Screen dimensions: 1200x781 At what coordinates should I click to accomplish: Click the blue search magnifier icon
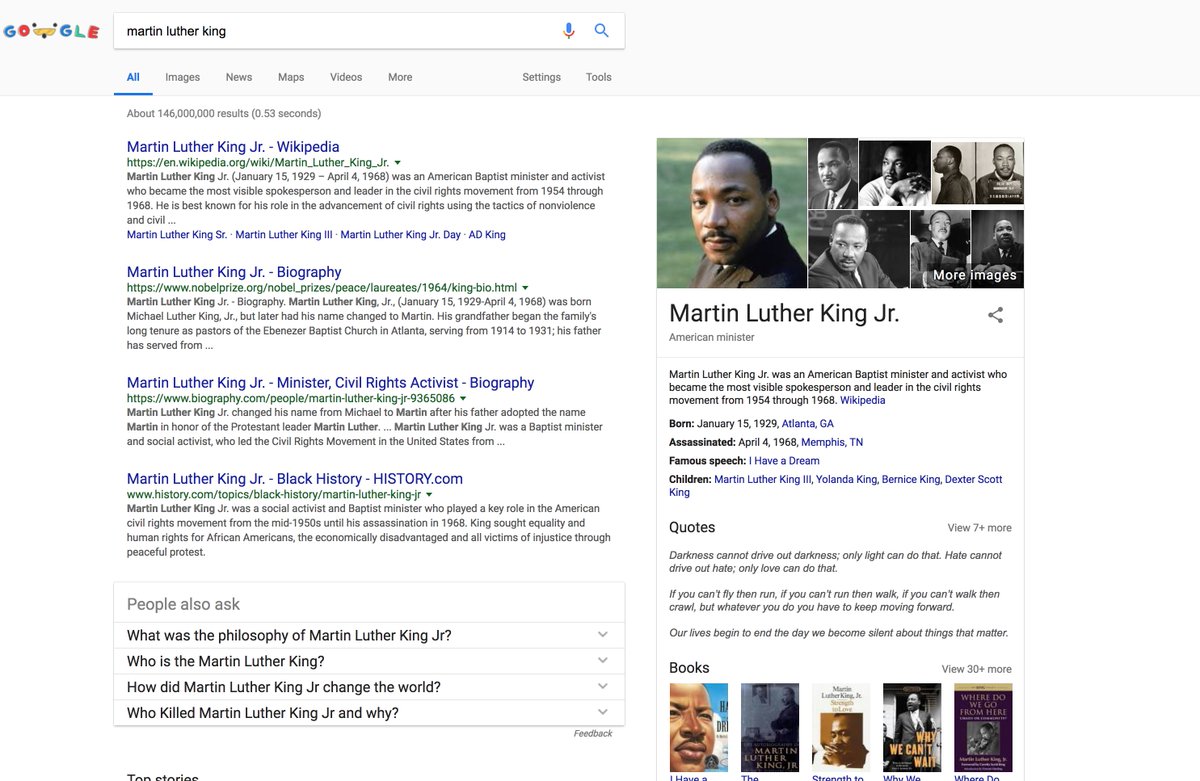point(602,31)
